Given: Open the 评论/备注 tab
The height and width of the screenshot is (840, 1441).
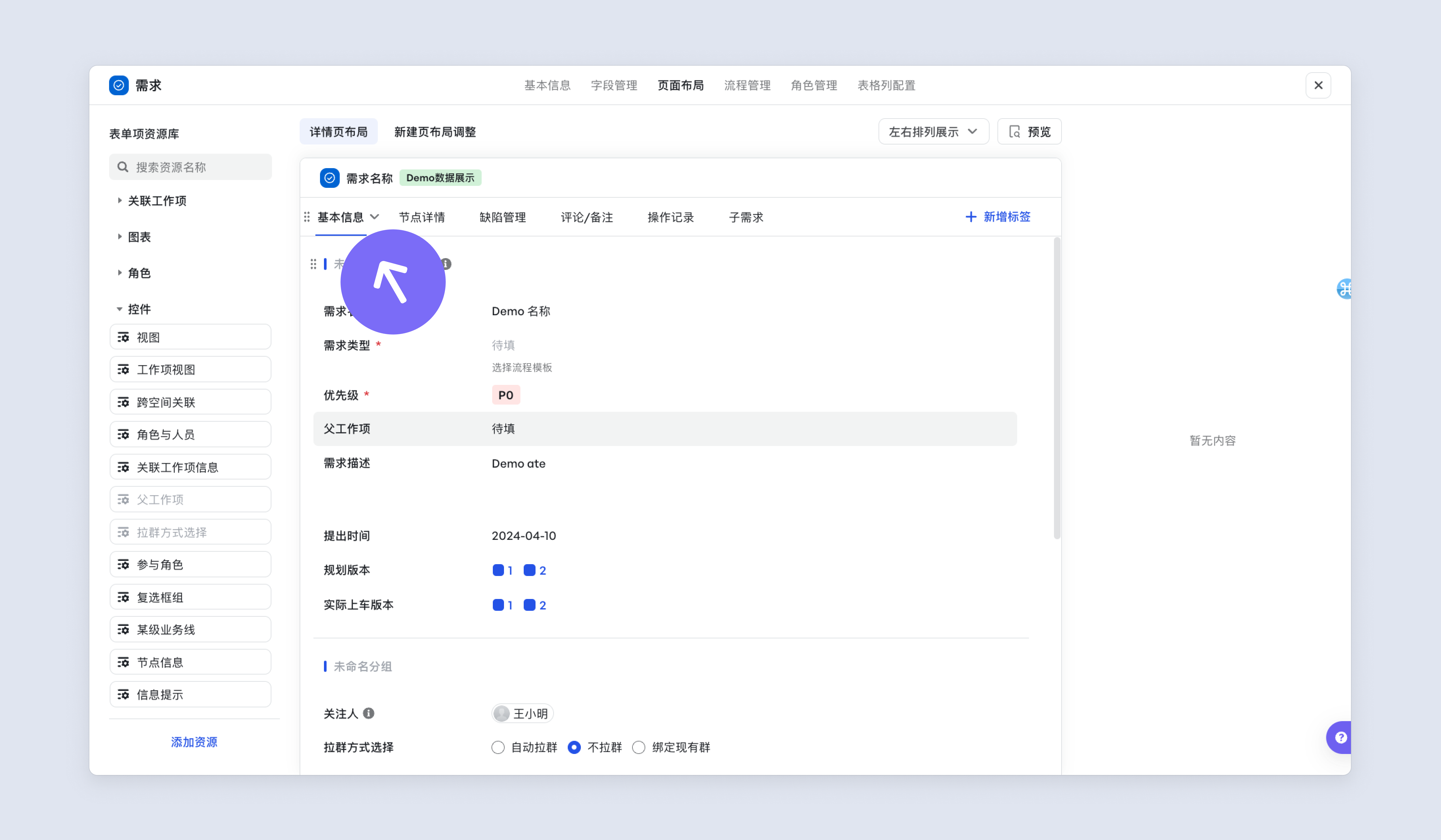Looking at the screenshot, I should point(587,217).
